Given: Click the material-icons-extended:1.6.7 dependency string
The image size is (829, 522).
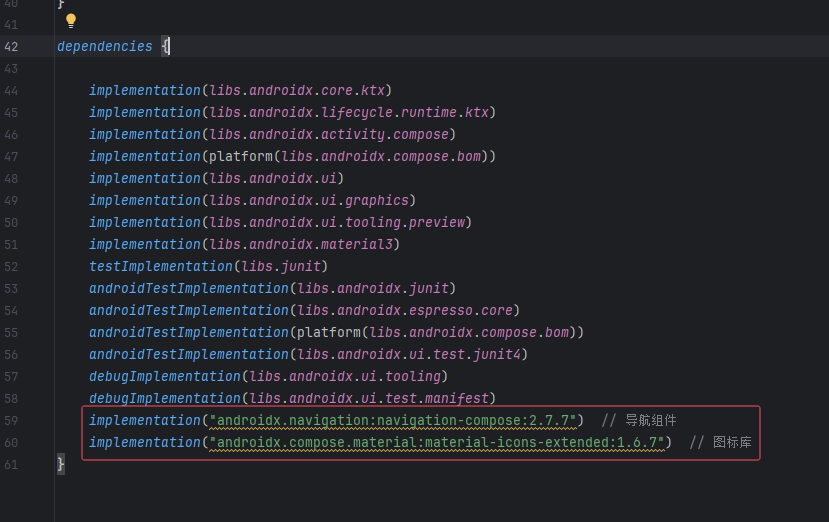Looking at the screenshot, I should (437, 443).
